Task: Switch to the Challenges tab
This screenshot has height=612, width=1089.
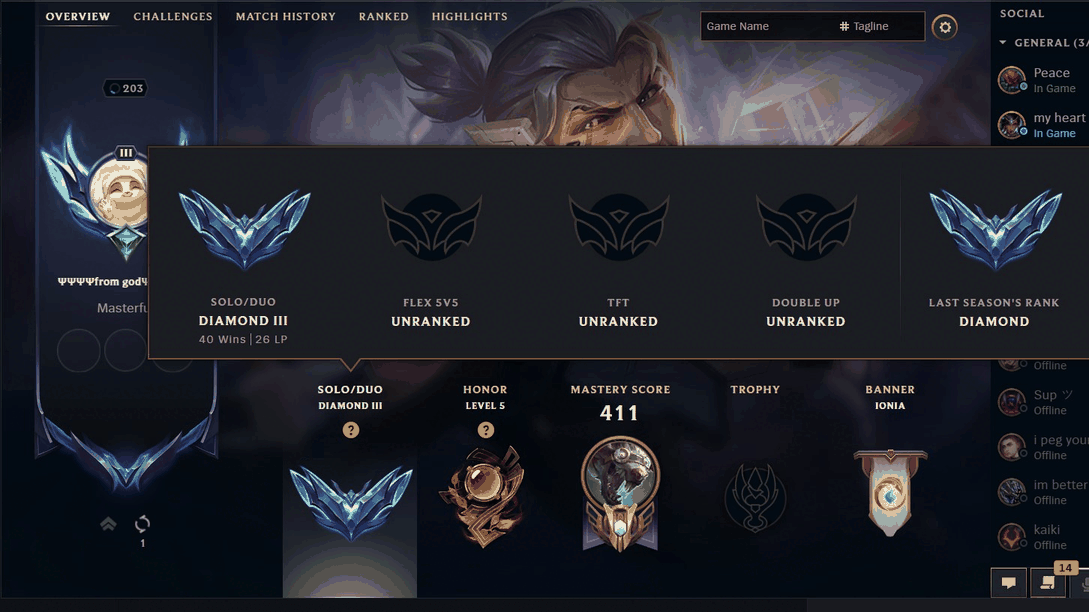Action: 173,16
